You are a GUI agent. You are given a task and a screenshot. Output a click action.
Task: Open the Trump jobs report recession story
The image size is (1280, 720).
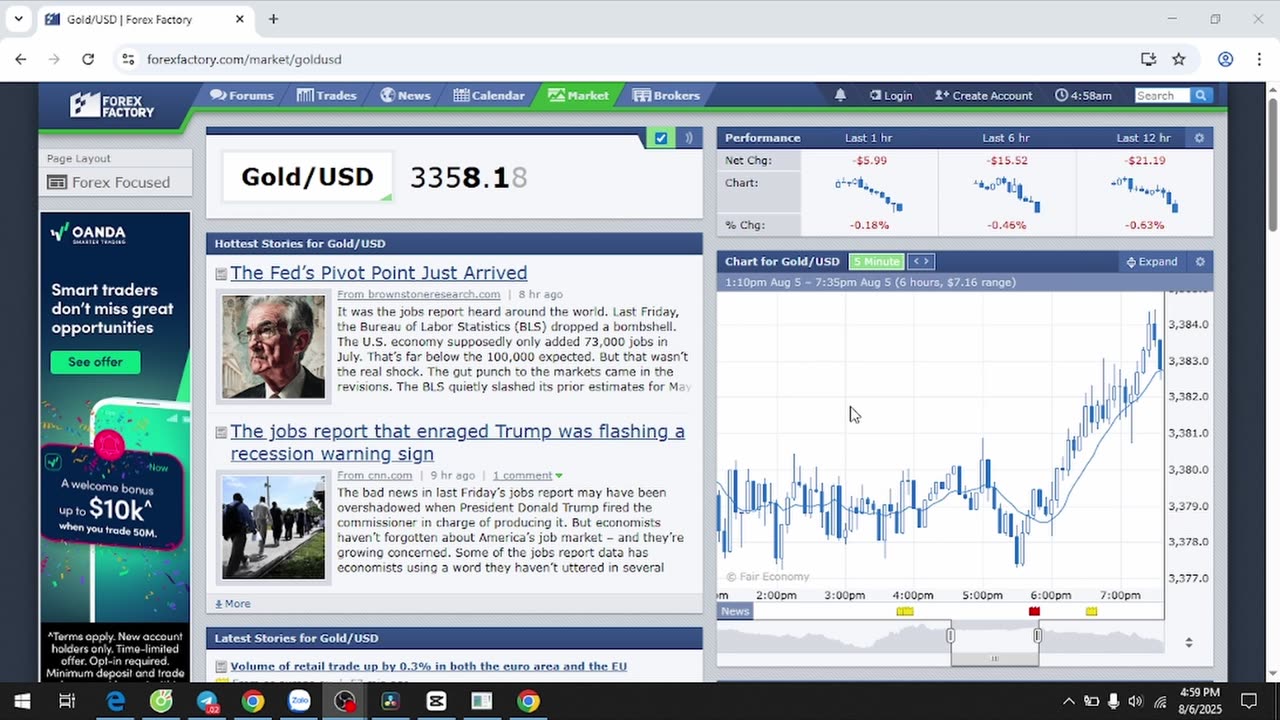tap(458, 442)
